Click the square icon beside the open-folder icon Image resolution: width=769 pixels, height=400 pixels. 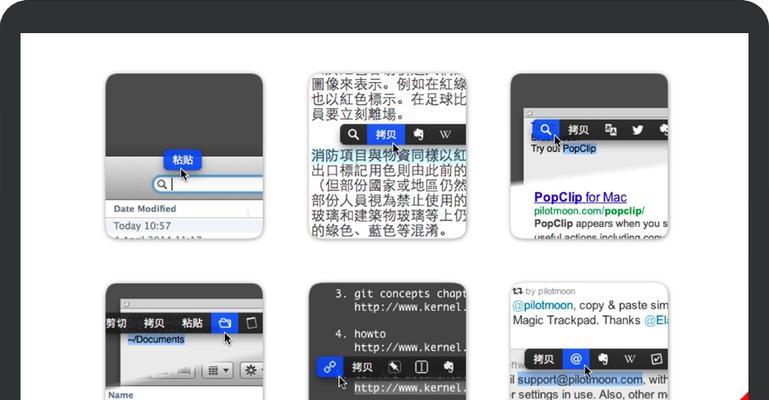coord(251,323)
